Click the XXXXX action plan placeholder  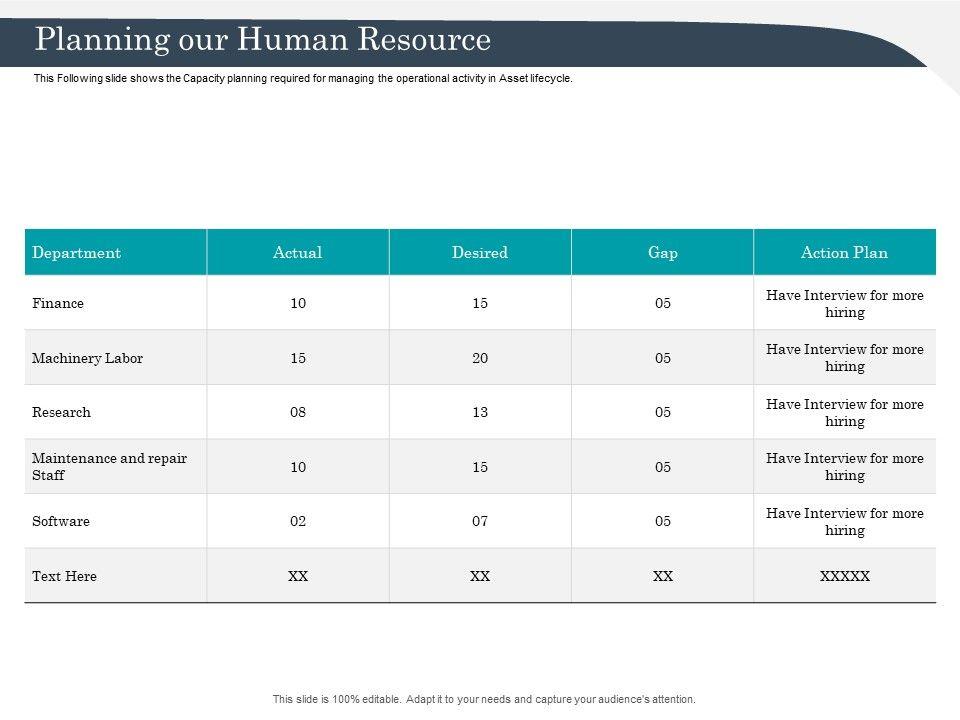click(844, 576)
